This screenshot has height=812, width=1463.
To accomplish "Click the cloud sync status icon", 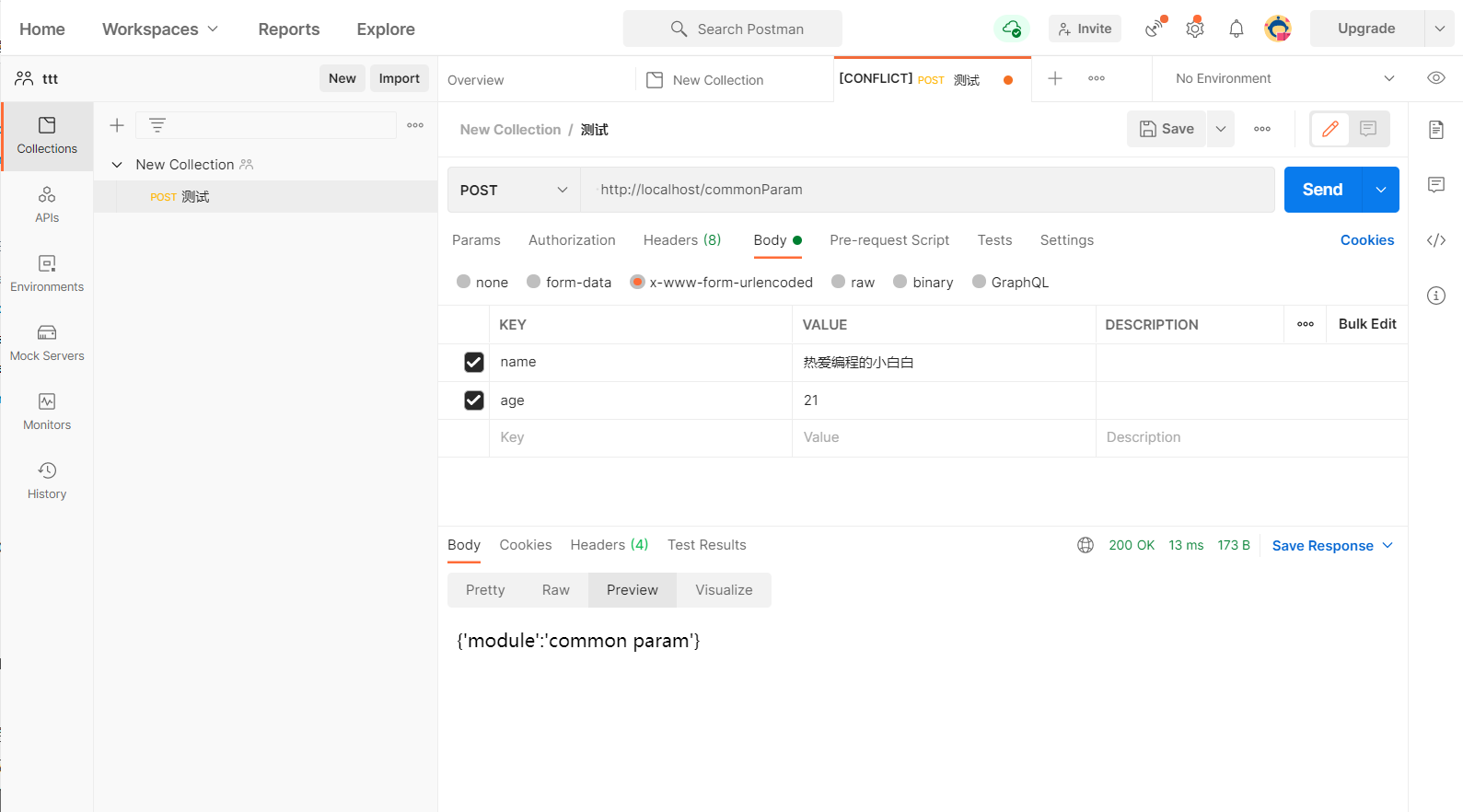I will point(1011,29).
